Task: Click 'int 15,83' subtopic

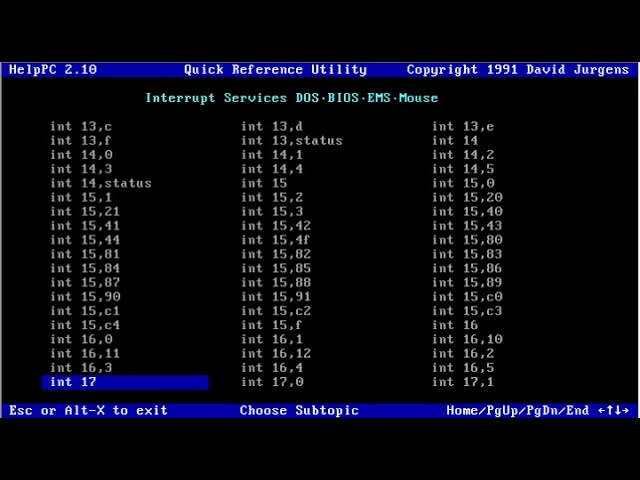Action: [x=467, y=254]
